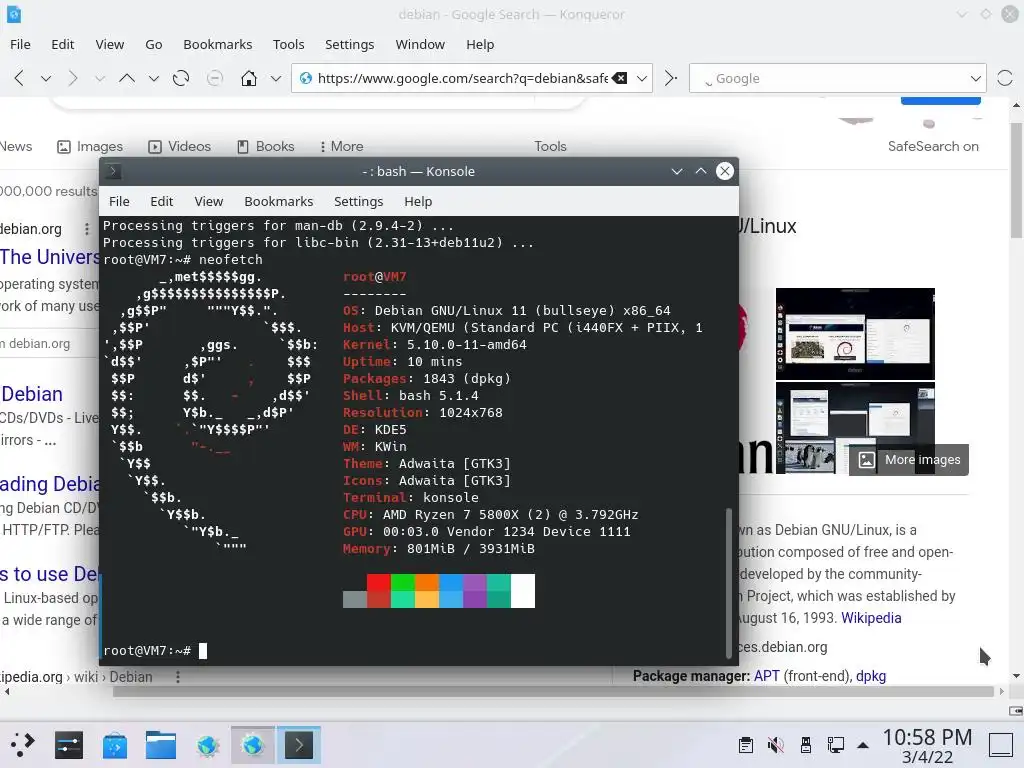Click the Konsole keep-above arrow button

pos(701,171)
